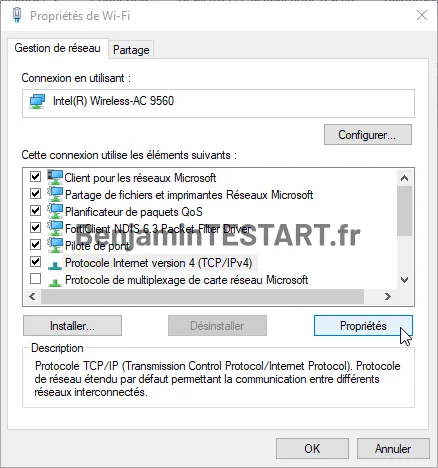Toggle Planificateur de paquets QoS checkbox
Viewport: 438px width, 468px height.
(x=35, y=210)
